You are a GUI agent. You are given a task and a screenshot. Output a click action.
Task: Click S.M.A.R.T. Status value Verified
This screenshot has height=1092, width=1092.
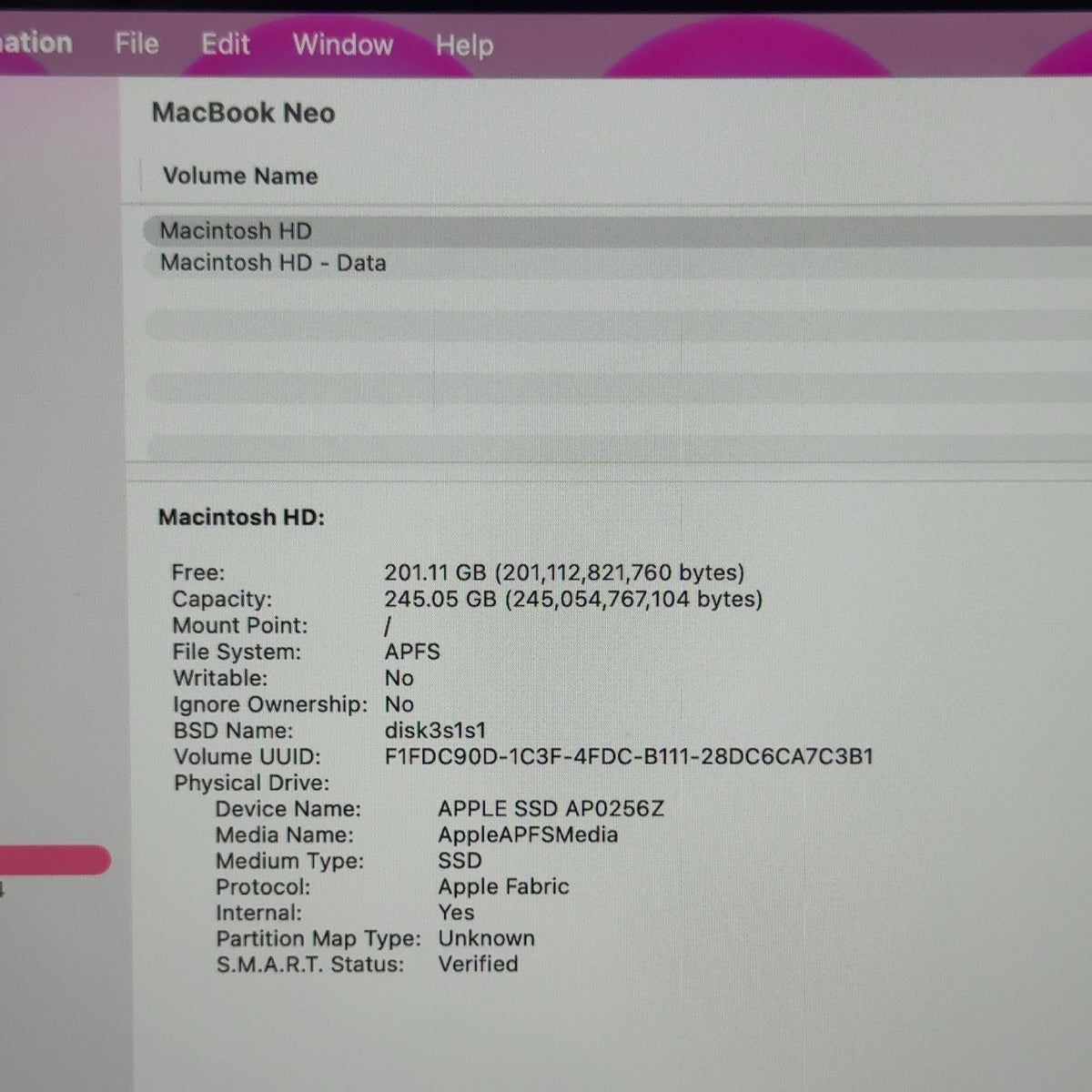tap(478, 964)
